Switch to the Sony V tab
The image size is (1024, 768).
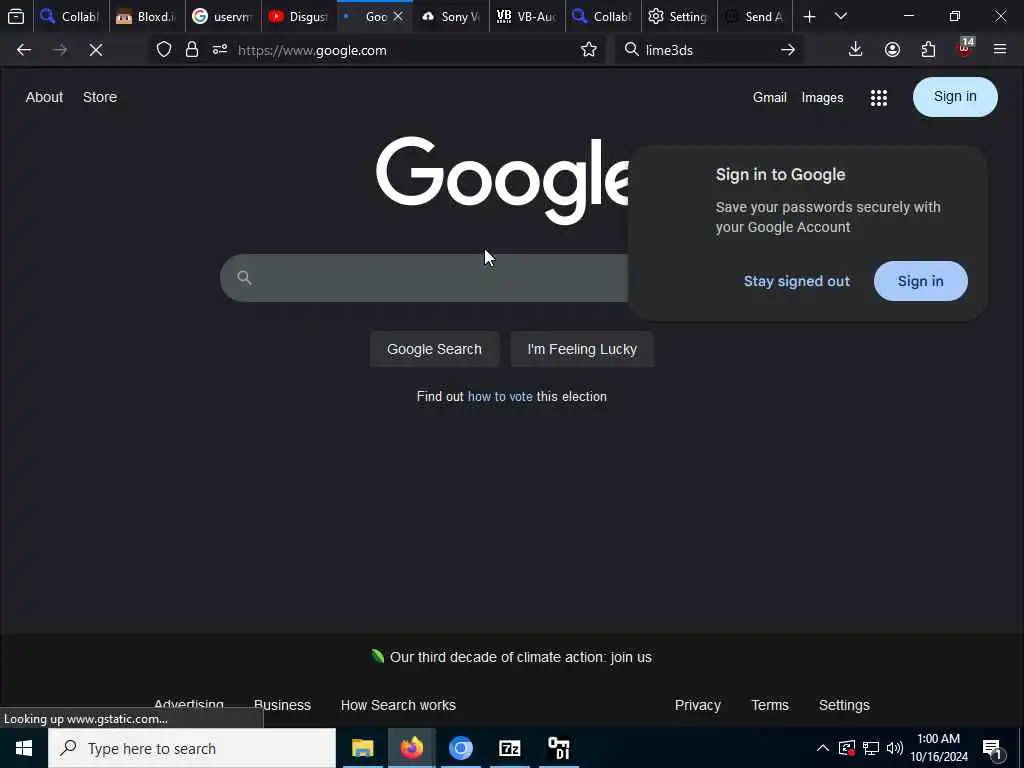coord(451,17)
